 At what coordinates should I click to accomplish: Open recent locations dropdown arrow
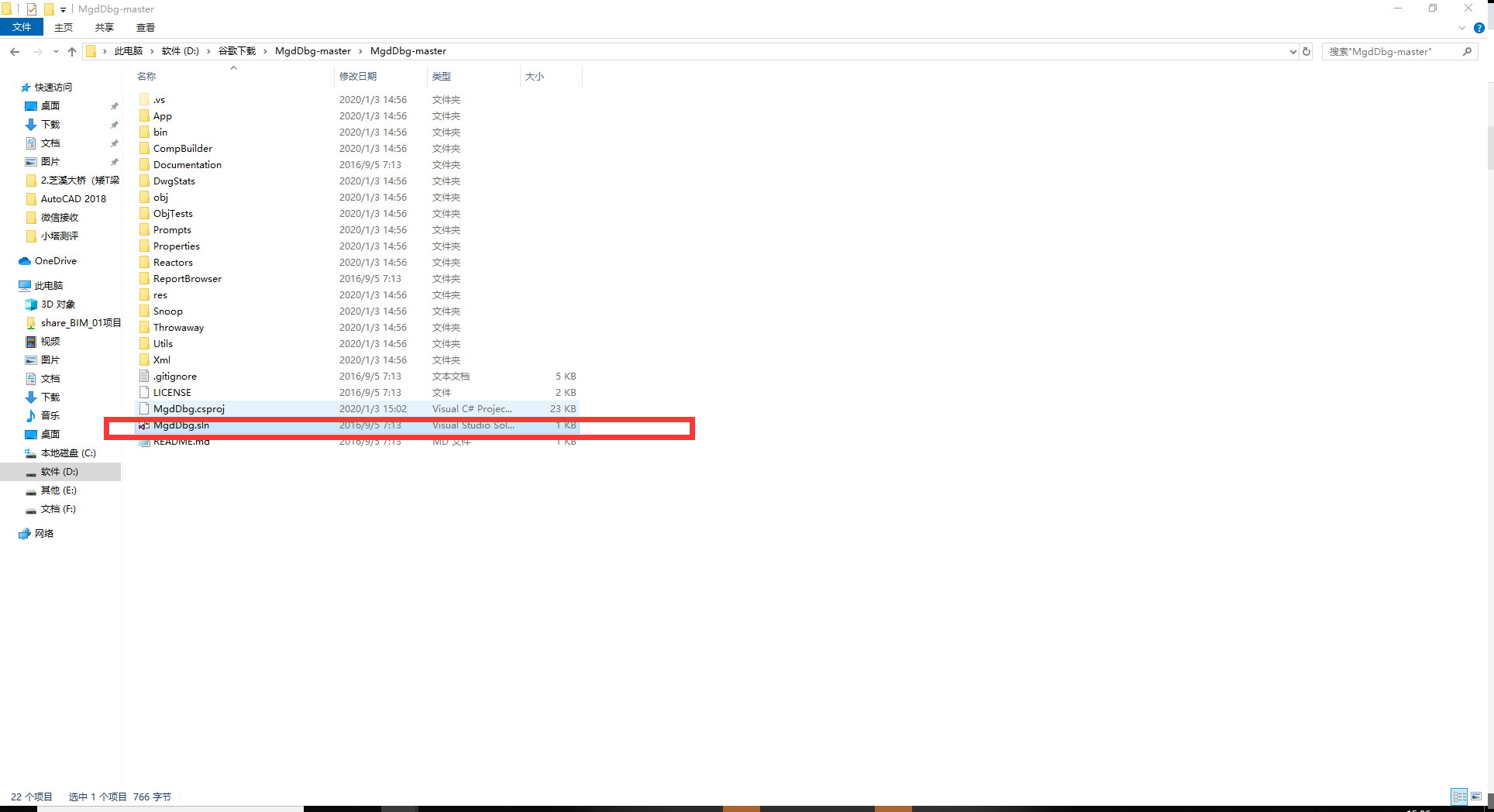(x=56, y=52)
